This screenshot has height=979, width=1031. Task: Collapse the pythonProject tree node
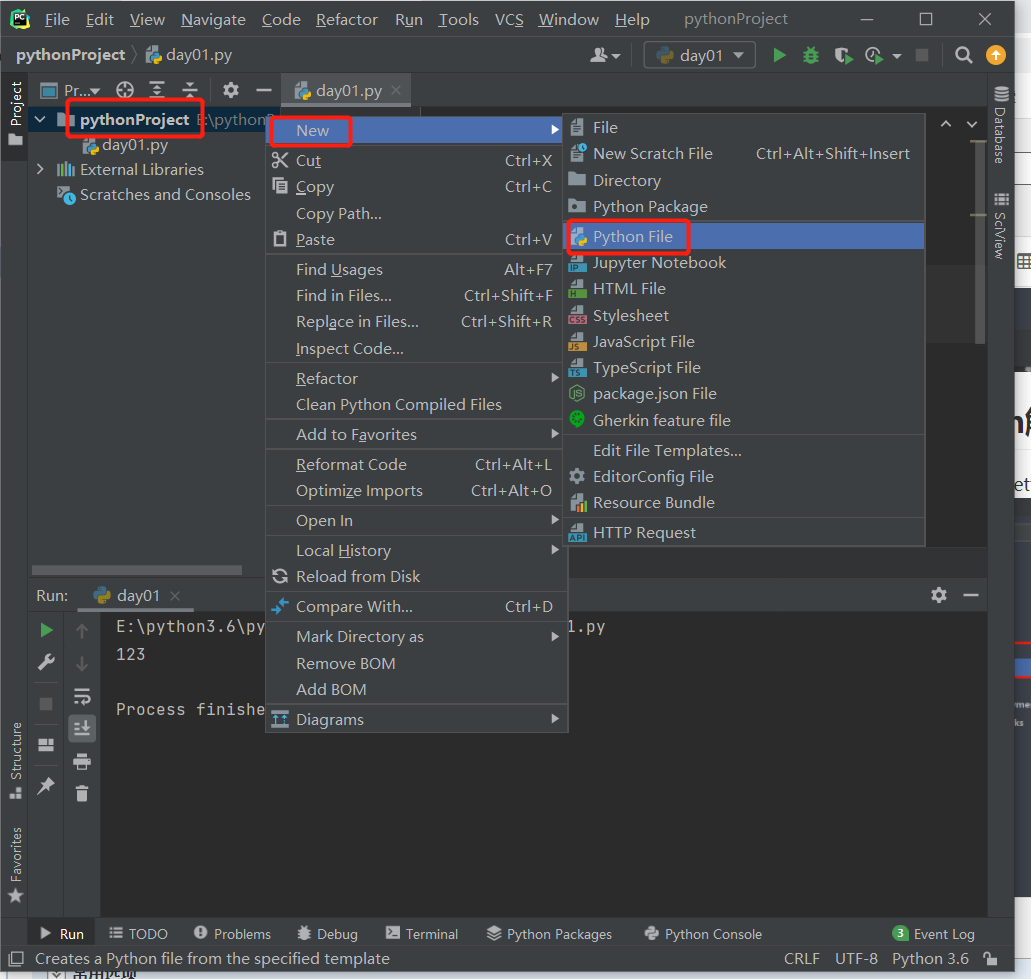point(40,120)
